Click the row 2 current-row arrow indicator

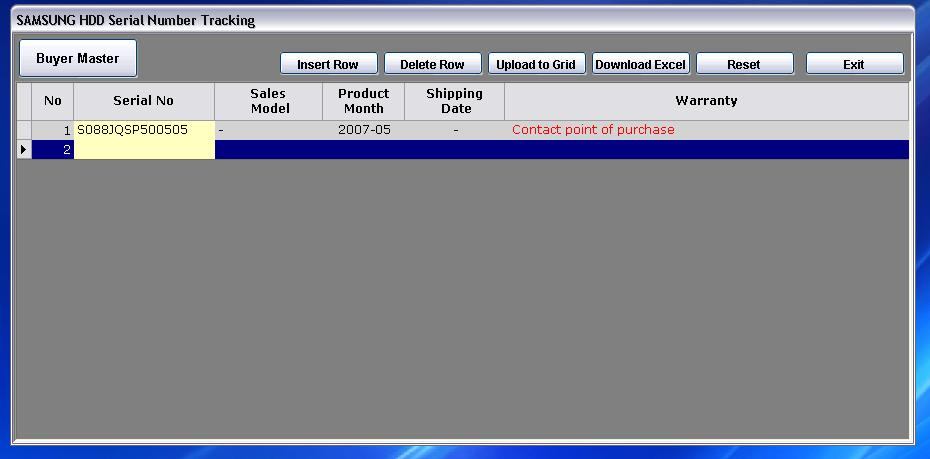pyautogui.click(x=24, y=149)
